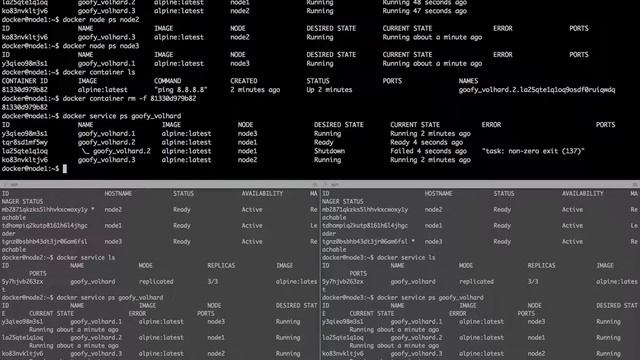Click the 'Shutdown' desired state value
The height and width of the screenshot is (360, 640).
(329, 151)
